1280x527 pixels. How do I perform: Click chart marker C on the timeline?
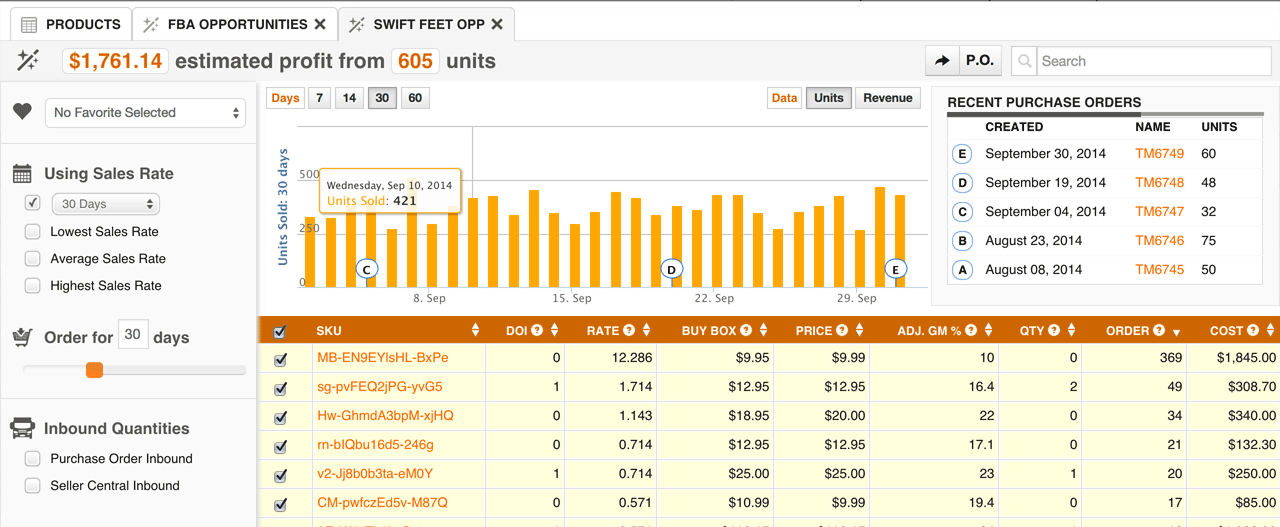367,269
